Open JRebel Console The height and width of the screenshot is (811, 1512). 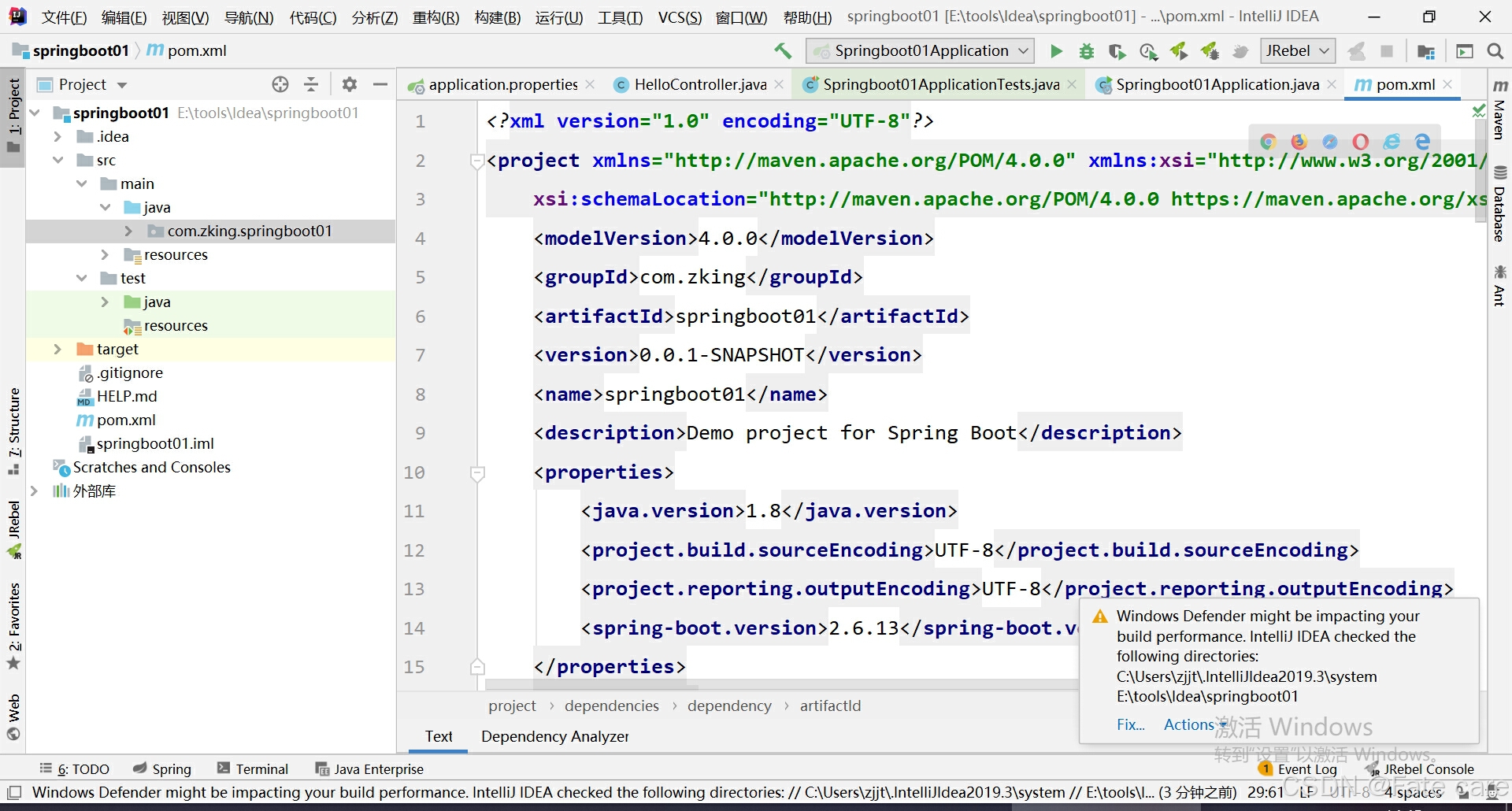click(1420, 769)
